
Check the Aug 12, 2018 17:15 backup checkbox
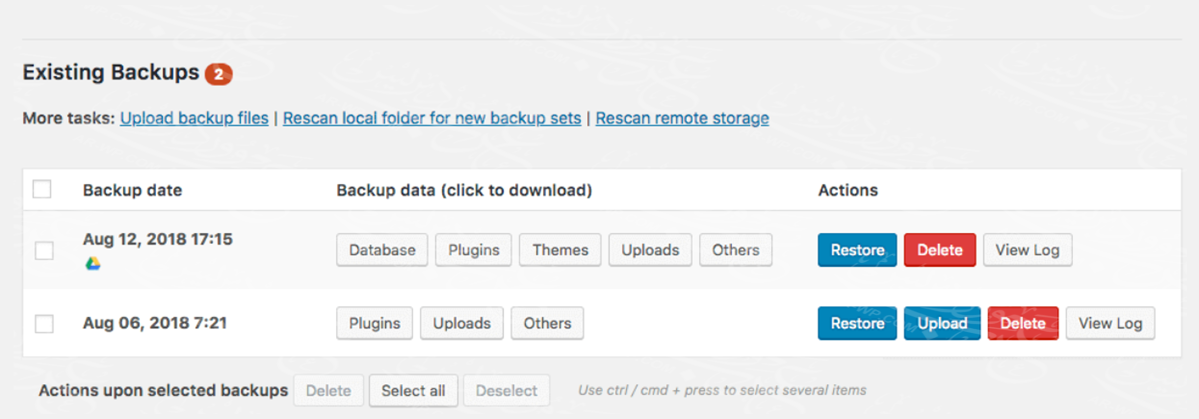tap(44, 250)
